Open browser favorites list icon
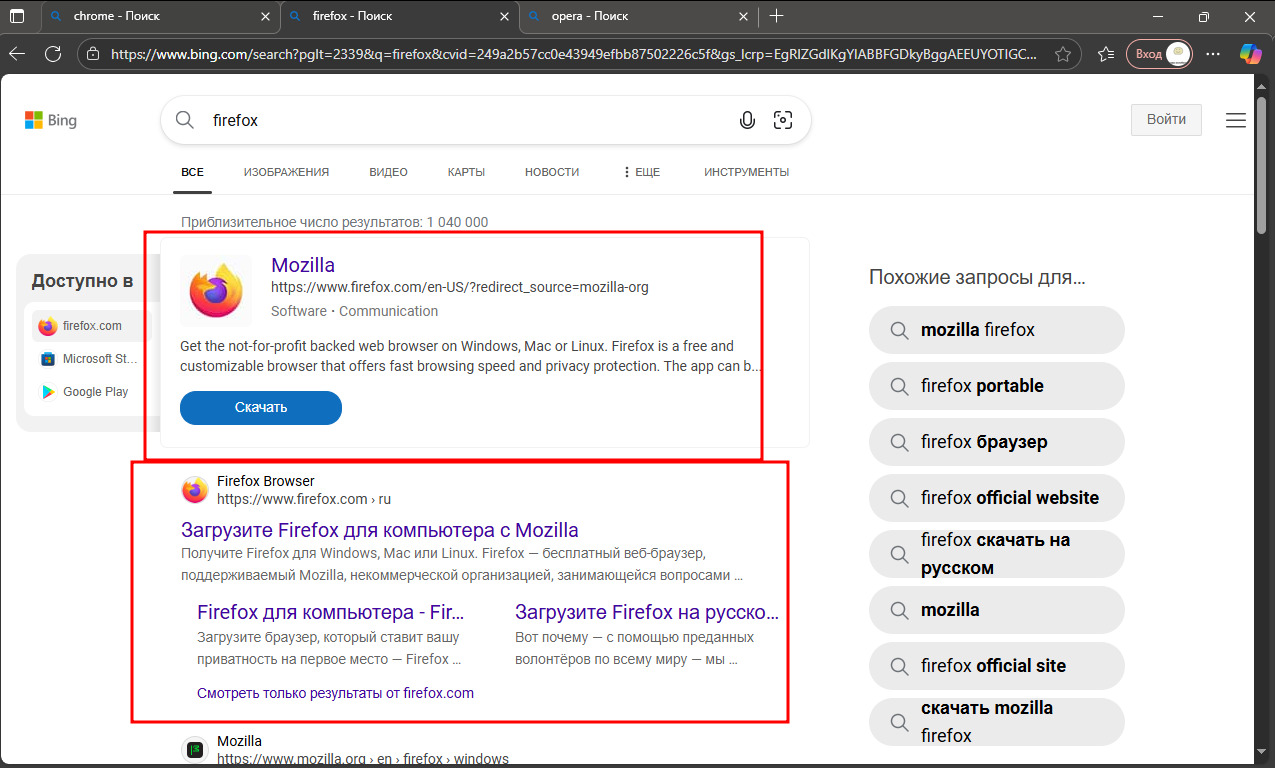Screen dimensions: 1275x768 pos(1105,54)
